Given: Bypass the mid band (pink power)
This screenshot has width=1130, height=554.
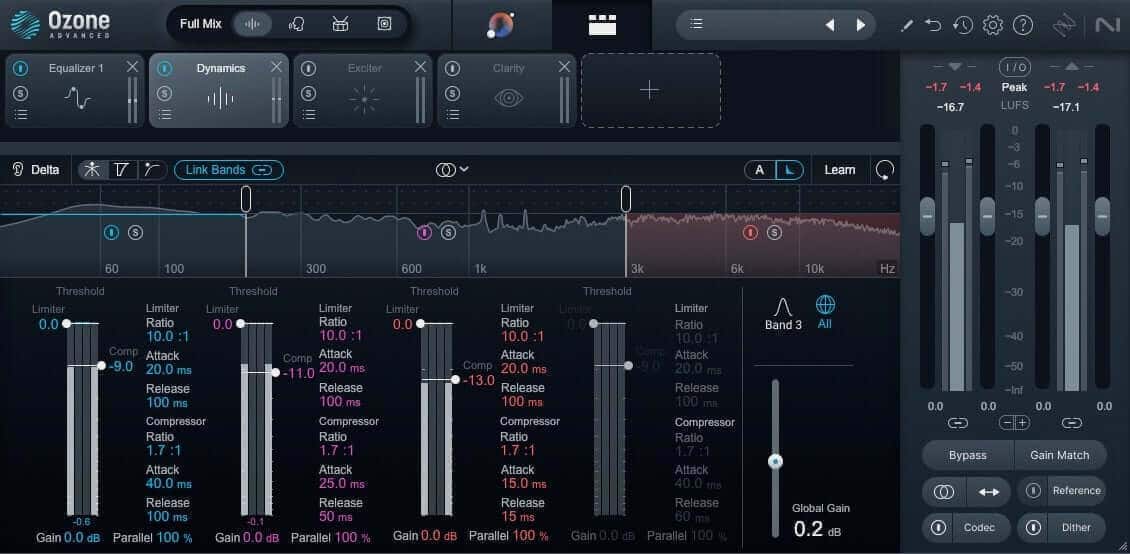Looking at the screenshot, I should coord(424,233).
